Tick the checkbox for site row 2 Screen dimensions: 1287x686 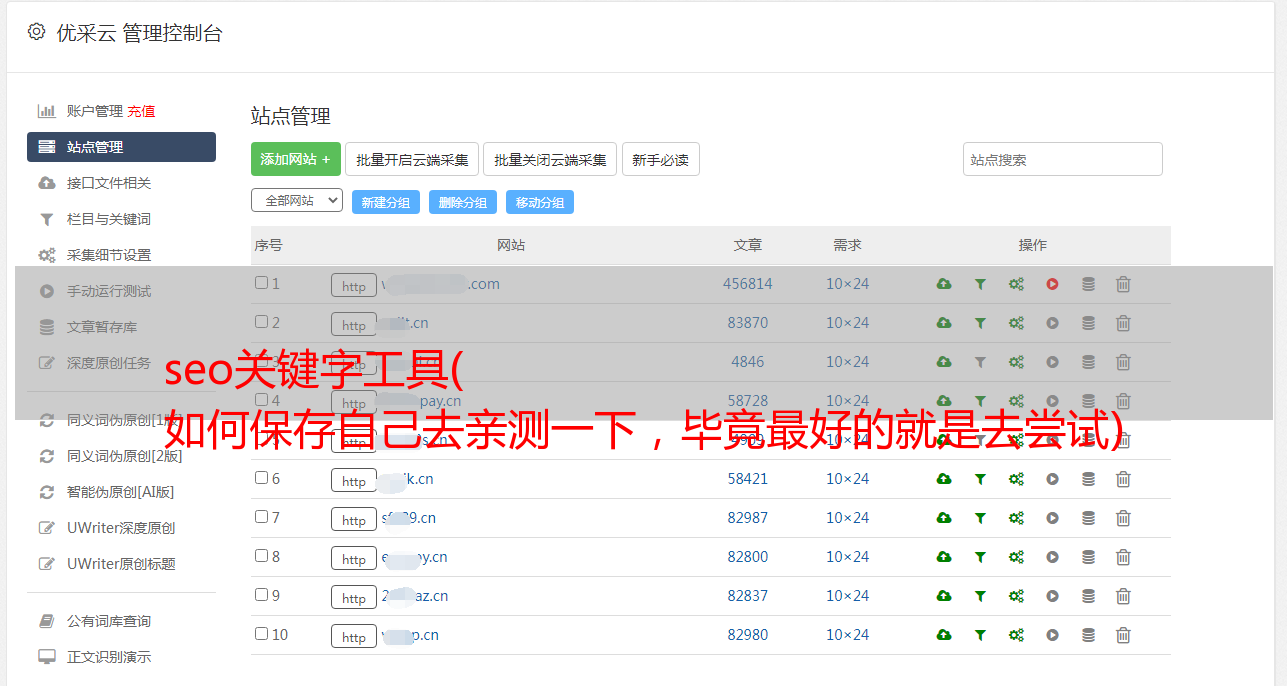click(x=261, y=322)
